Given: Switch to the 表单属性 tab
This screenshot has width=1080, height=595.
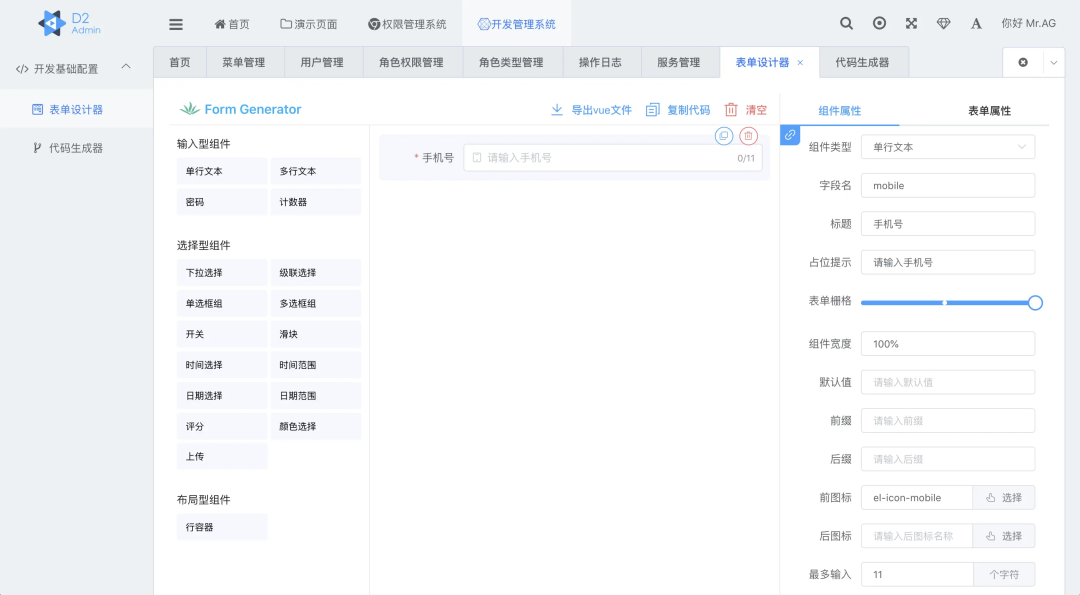Looking at the screenshot, I should tap(989, 111).
